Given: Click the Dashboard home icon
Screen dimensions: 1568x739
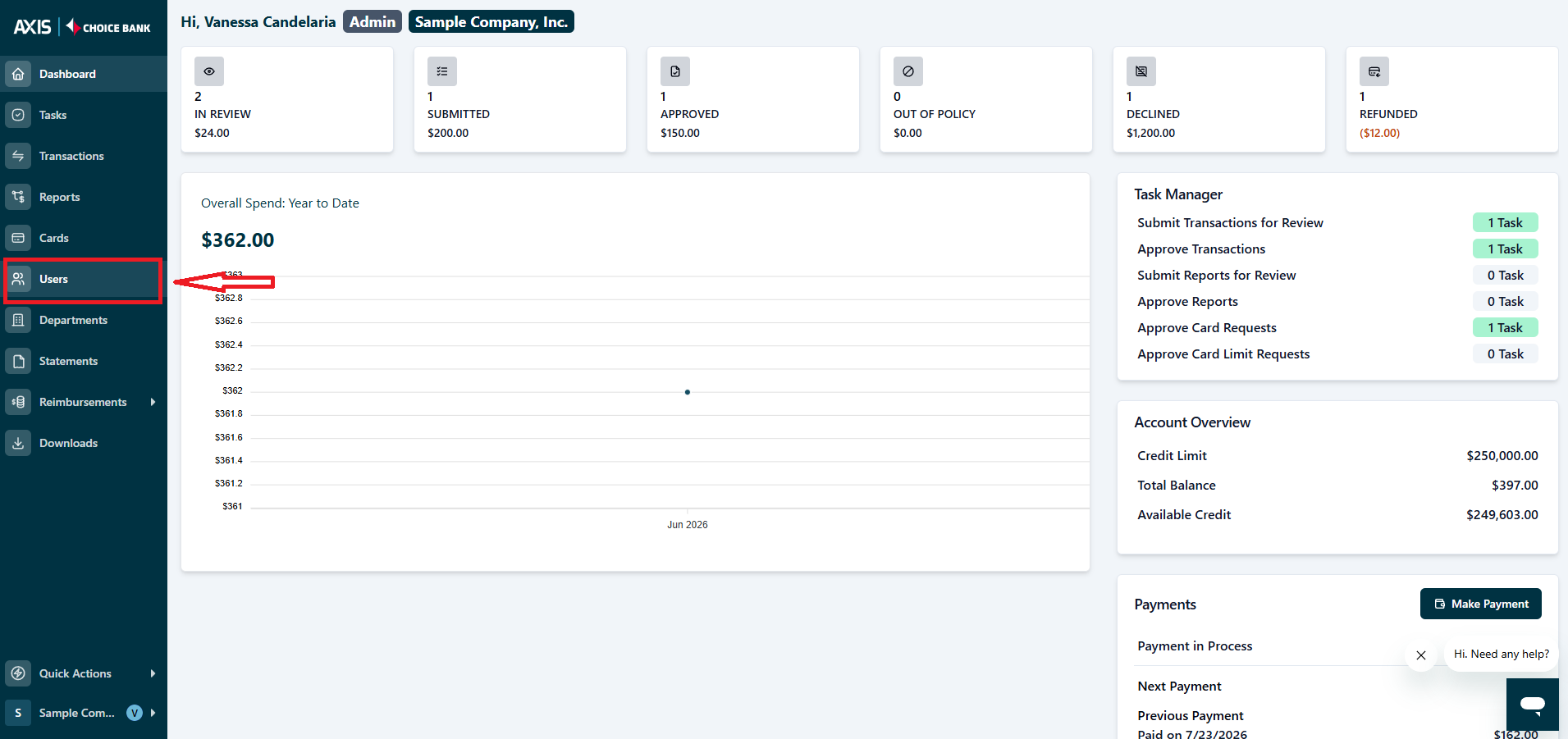Looking at the screenshot, I should 18,74.
